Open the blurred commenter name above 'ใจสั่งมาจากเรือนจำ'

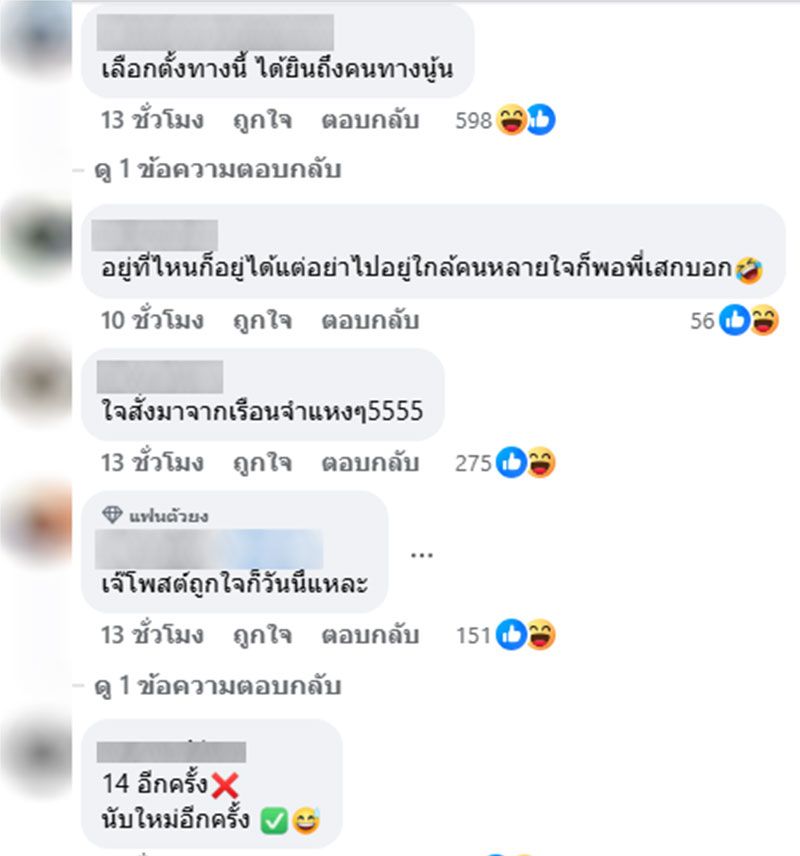click(160, 377)
